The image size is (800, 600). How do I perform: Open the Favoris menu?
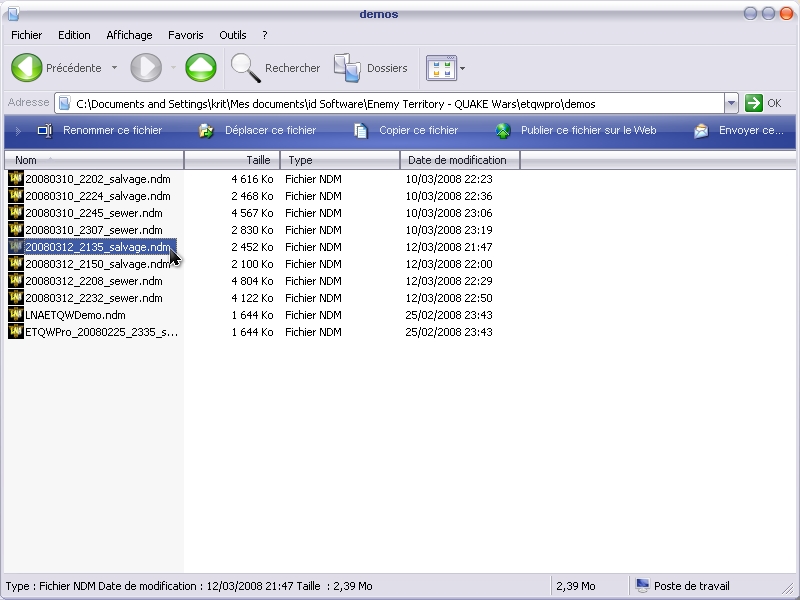click(x=186, y=35)
